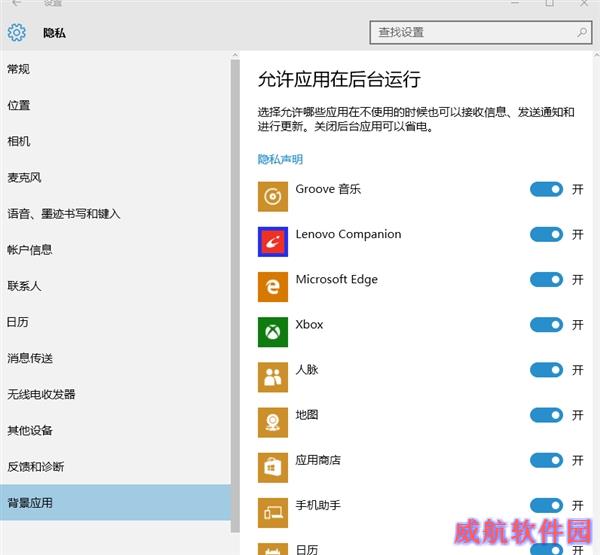Toggle Lenovo Companion background switch
Image resolution: width=600 pixels, height=555 pixels.
[546, 234]
